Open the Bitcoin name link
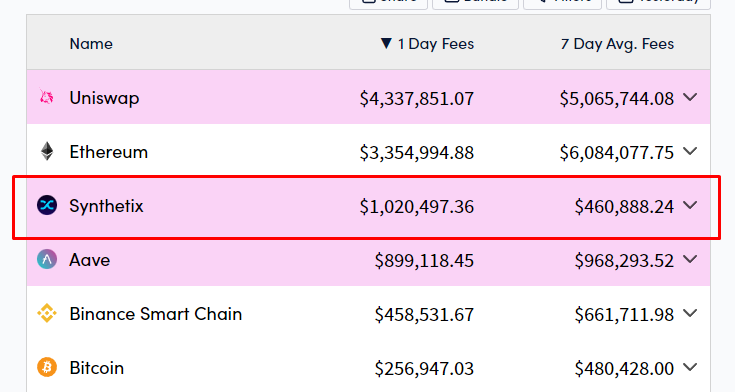 pyautogui.click(x=97, y=368)
